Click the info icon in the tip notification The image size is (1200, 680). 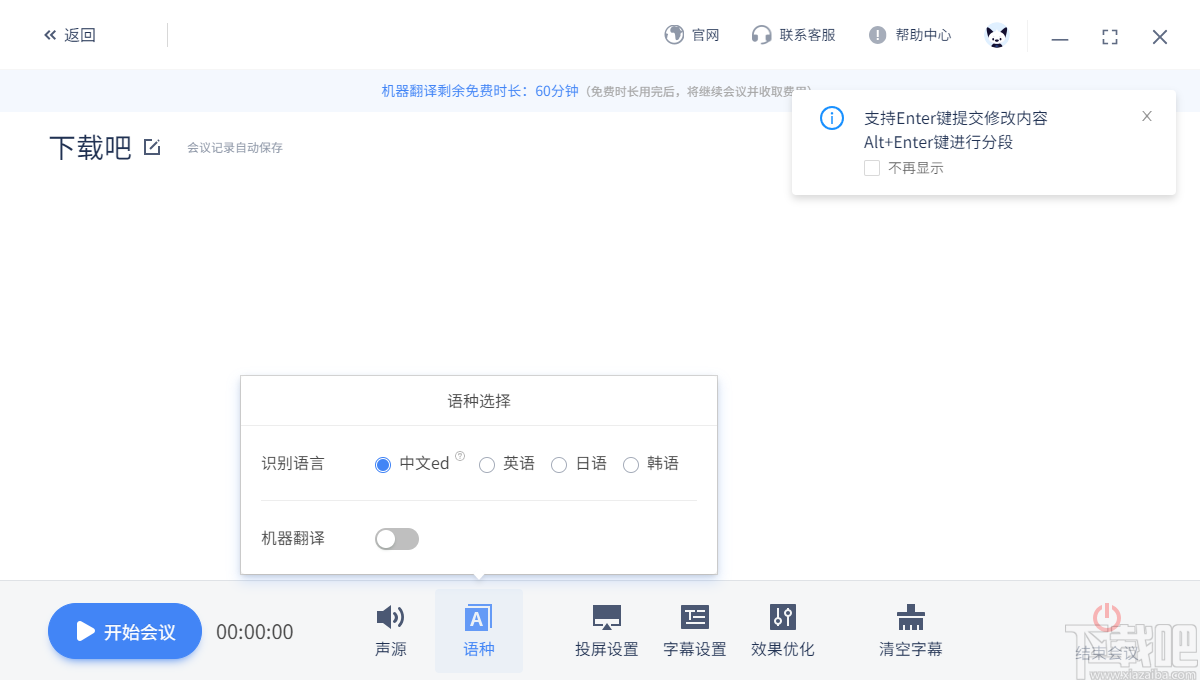pyautogui.click(x=832, y=118)
